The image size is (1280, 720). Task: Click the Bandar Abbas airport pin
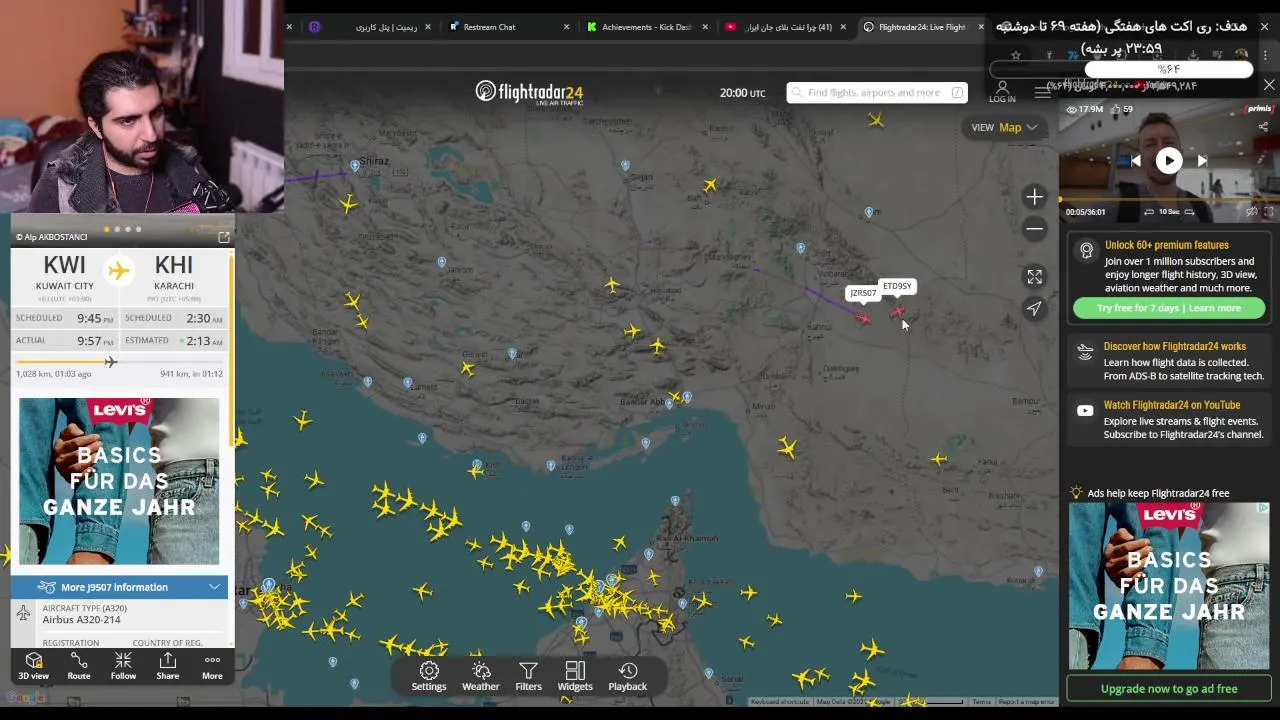[x=687, y=397]
